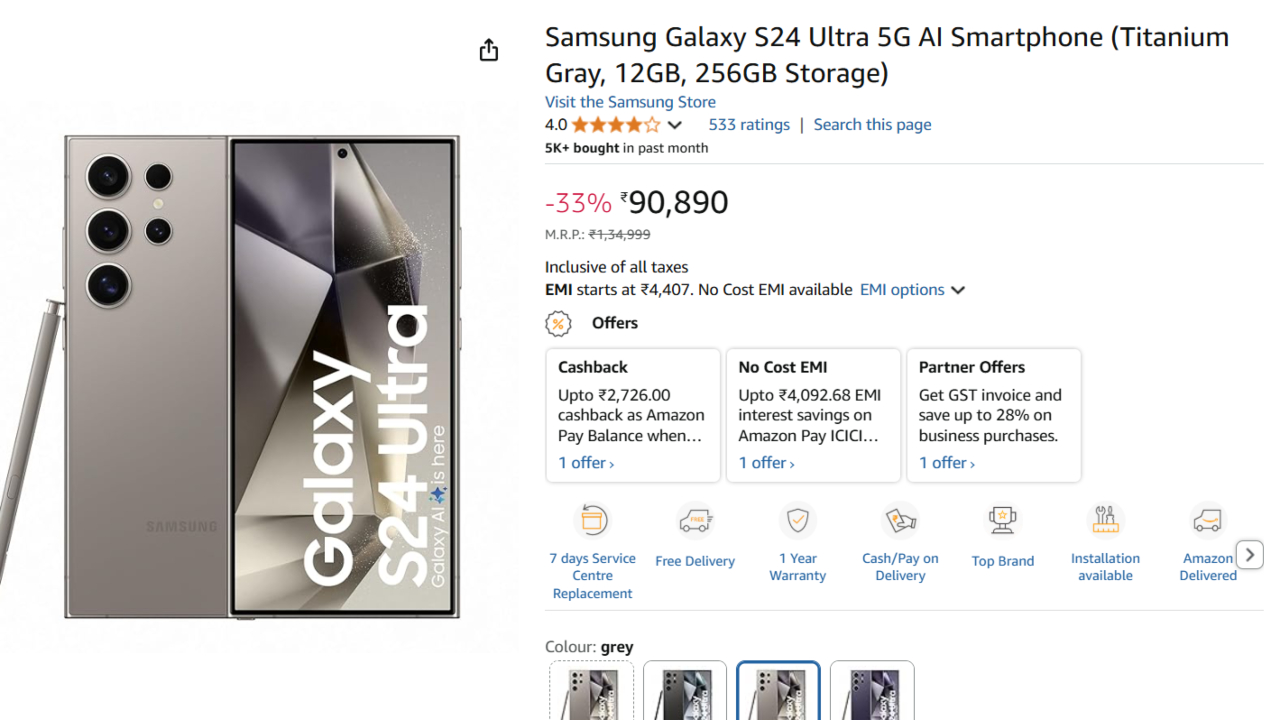Image resolution: width=1280 pixels, height=720 pixels.
Task: Click the Galaxy S24 Ultra product image
Action: click(x=262, y=376)
